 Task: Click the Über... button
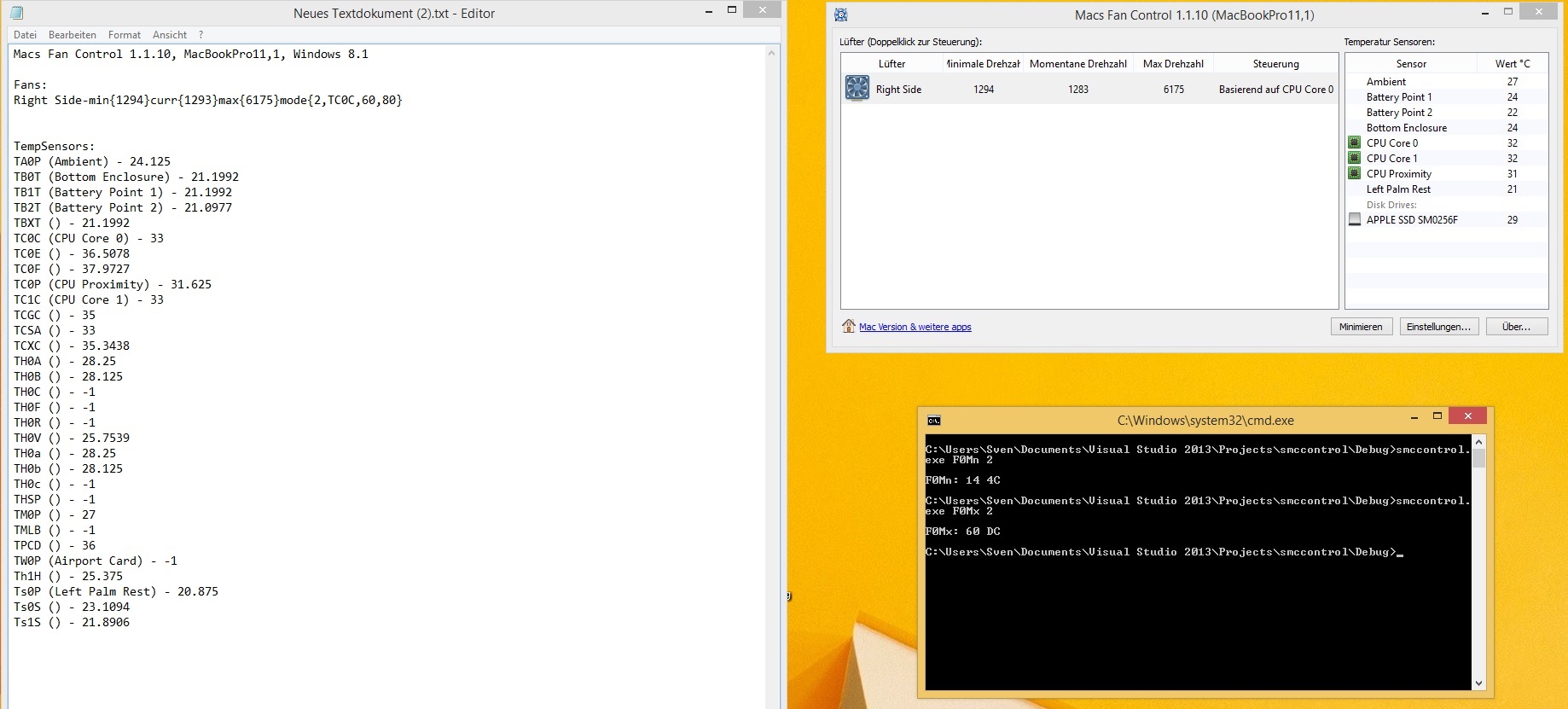point(1517,327)
